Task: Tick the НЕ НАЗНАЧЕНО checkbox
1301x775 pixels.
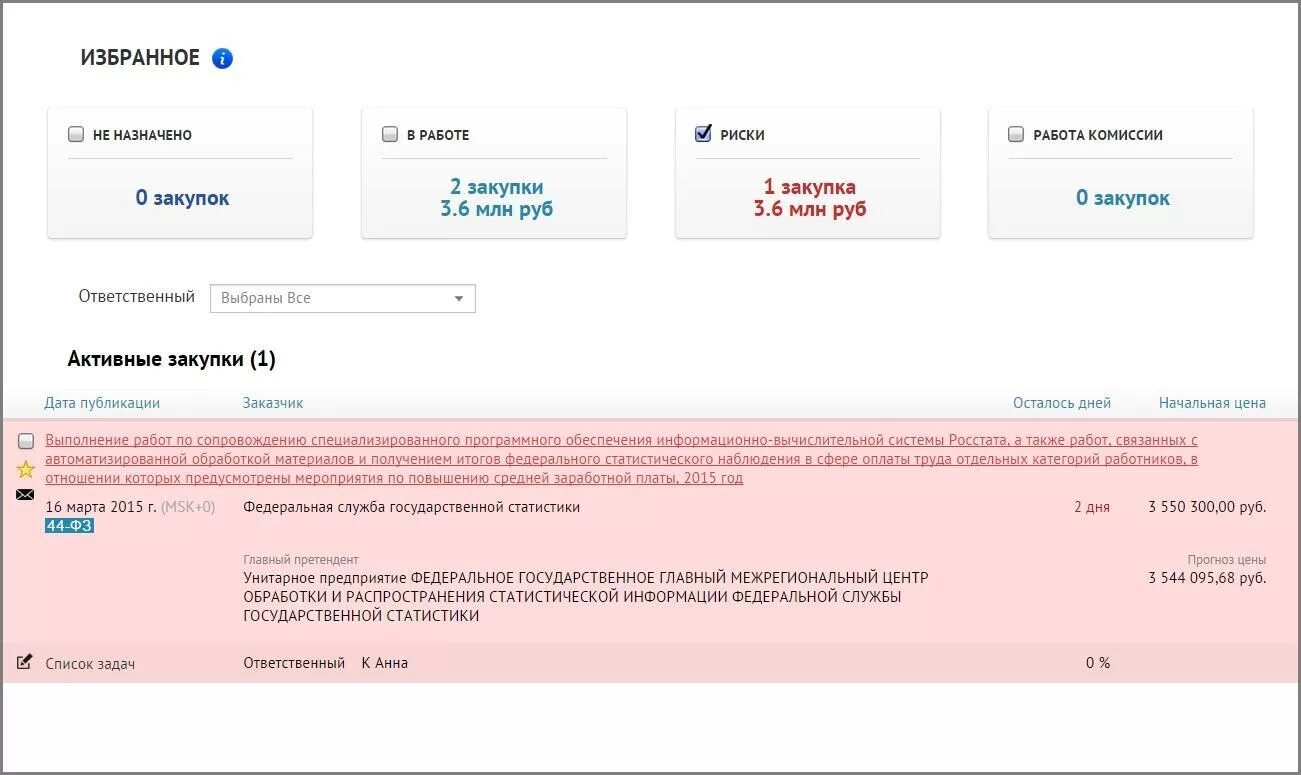Action: point(76,134)
